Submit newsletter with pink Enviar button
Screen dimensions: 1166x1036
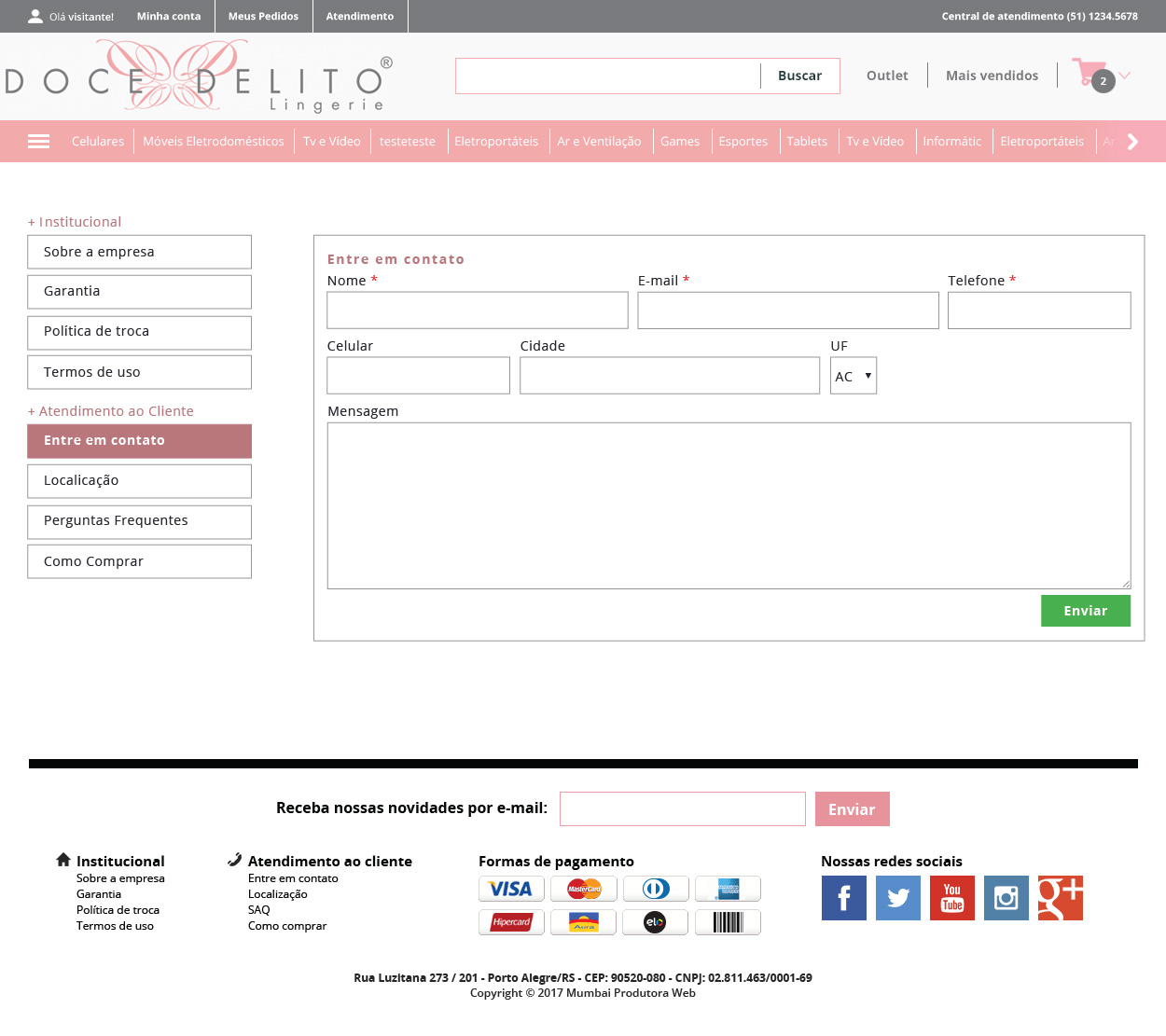click(852, 809)
